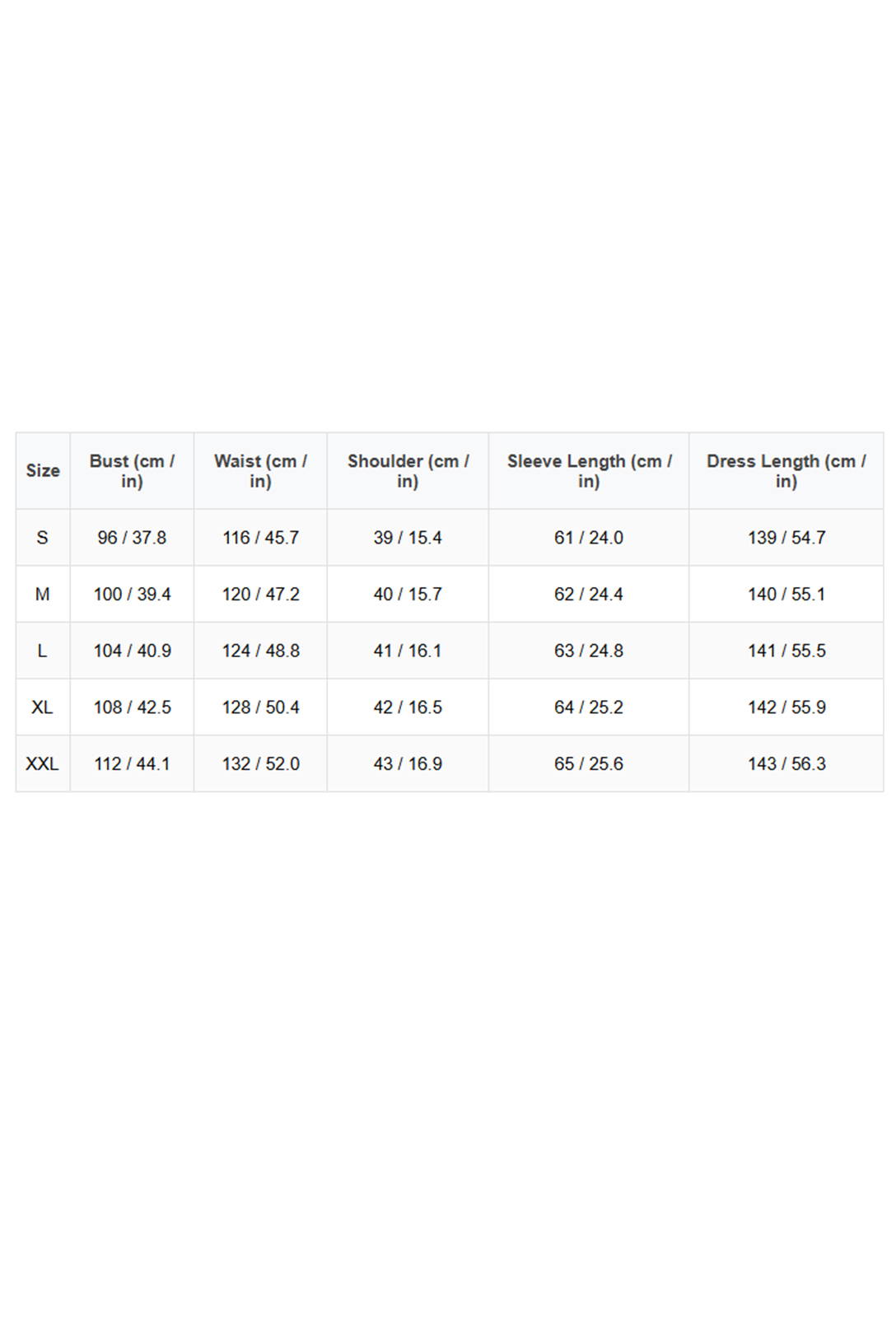Click the Dress Length column header
896x1344 pixels.
pyautogui.click(x=786, y=471)
